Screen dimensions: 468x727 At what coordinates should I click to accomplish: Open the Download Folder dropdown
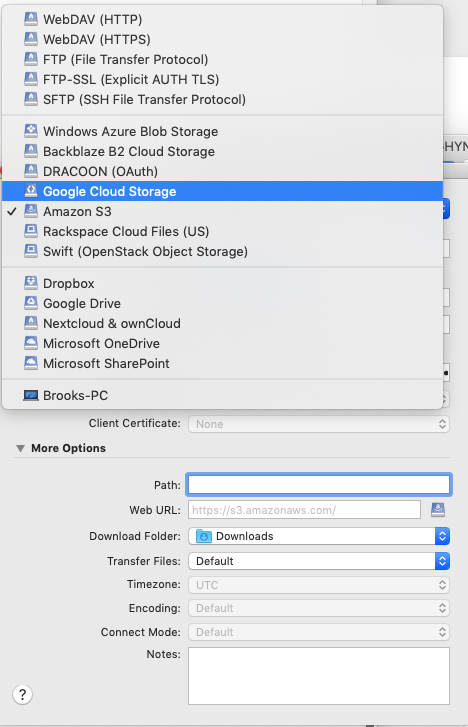click(319, 536)
